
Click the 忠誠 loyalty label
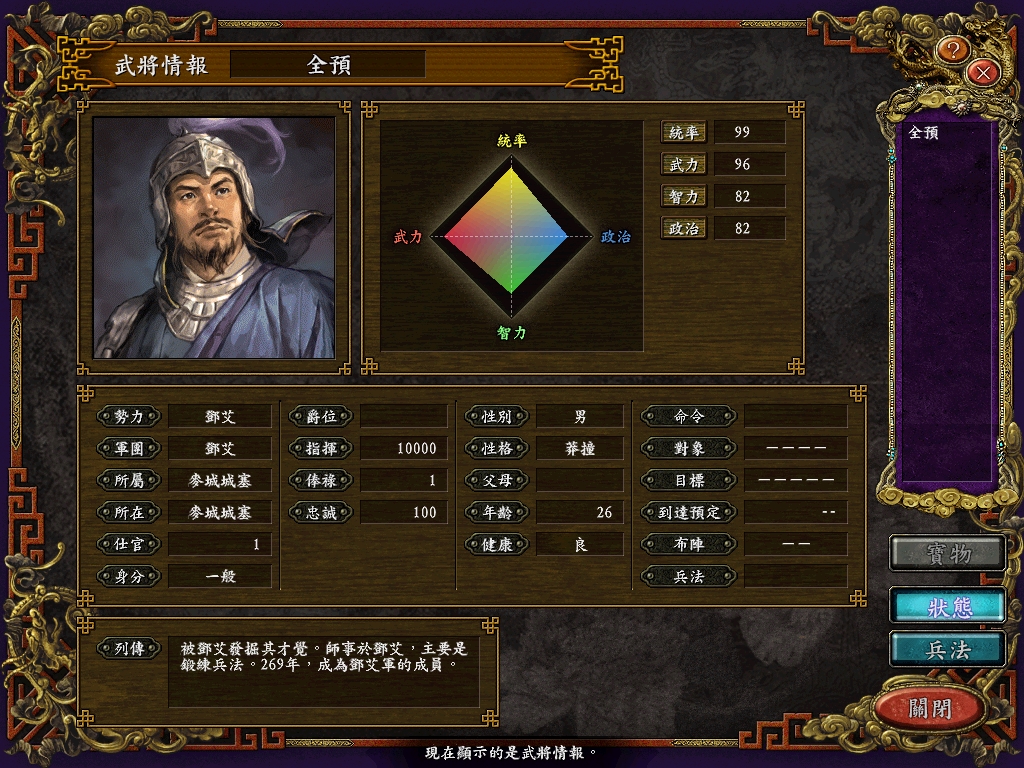[x=321, y=512]
